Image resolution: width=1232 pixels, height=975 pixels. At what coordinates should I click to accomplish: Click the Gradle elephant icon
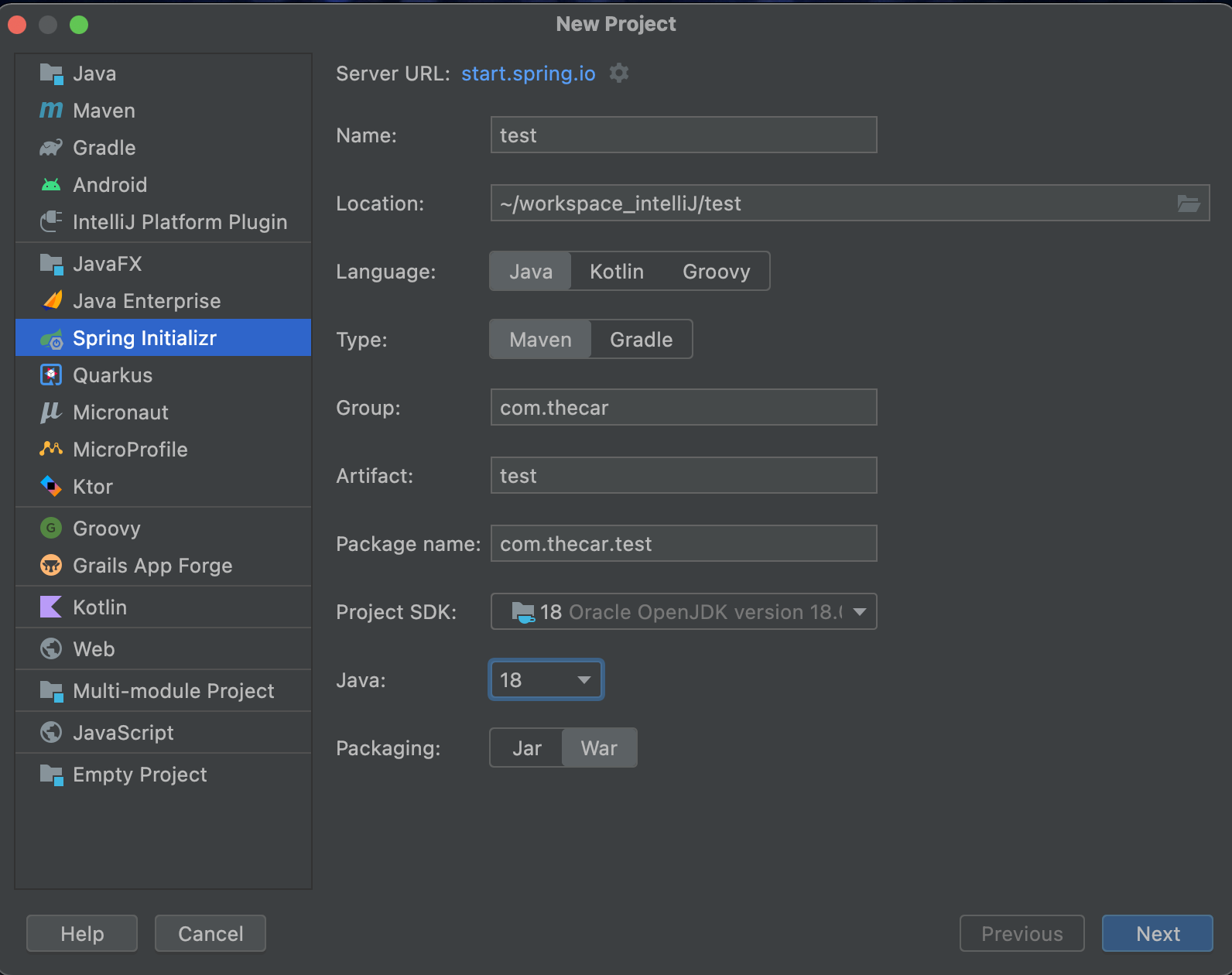(x=51, y=148)
